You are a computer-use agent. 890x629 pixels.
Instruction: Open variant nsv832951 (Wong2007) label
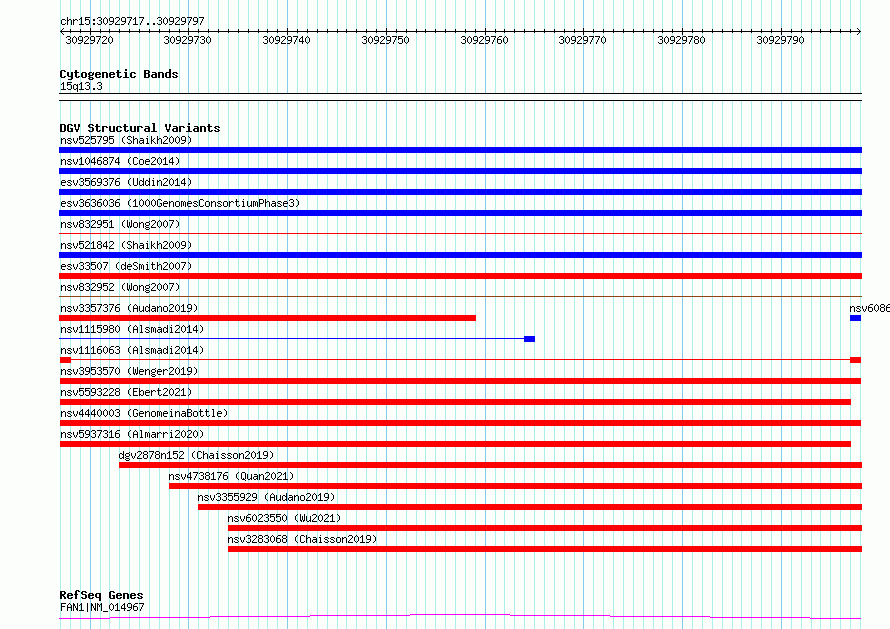120,224
